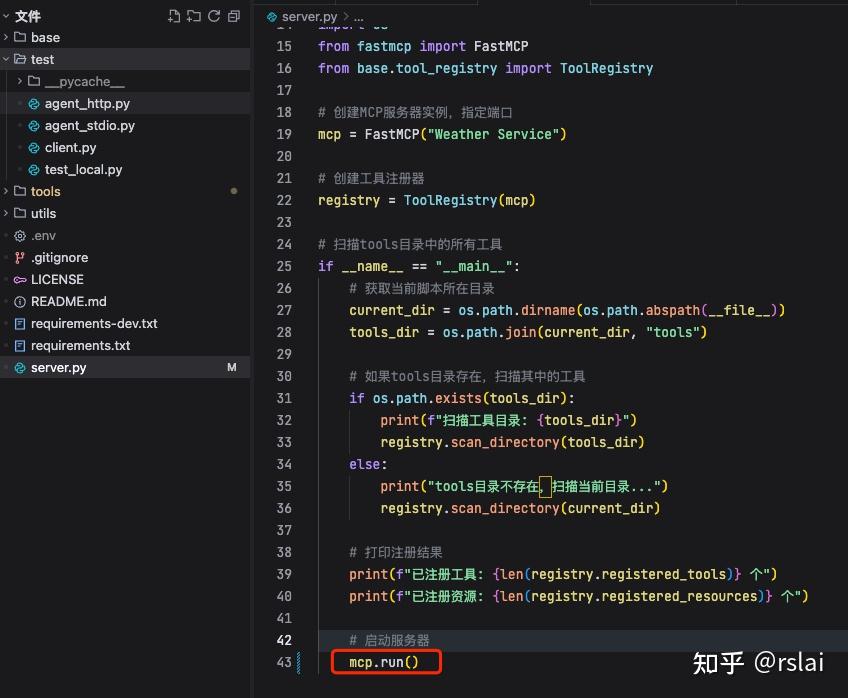Click the breadcrumb ellipsis after server.py
The height and width of the screenshot is (698, 848).
point(359,17)
